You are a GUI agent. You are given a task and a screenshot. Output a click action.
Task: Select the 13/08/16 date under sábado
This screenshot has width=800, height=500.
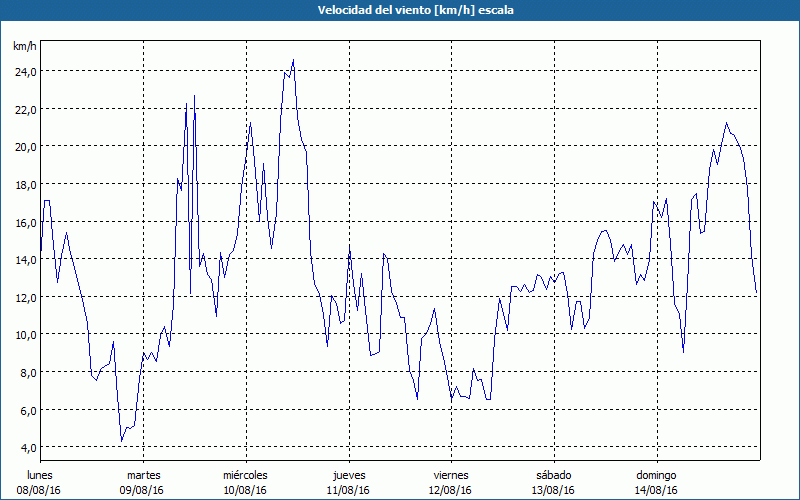(553, 490)
